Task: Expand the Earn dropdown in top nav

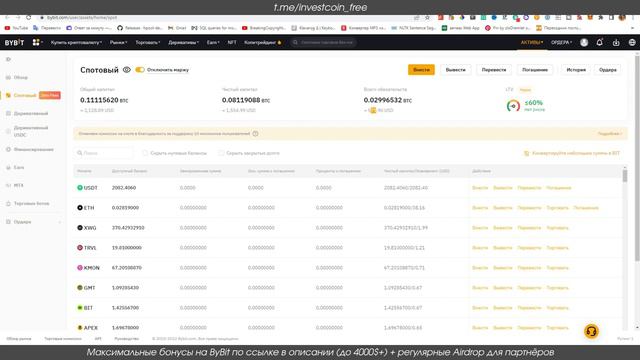Action: (213, 42)
